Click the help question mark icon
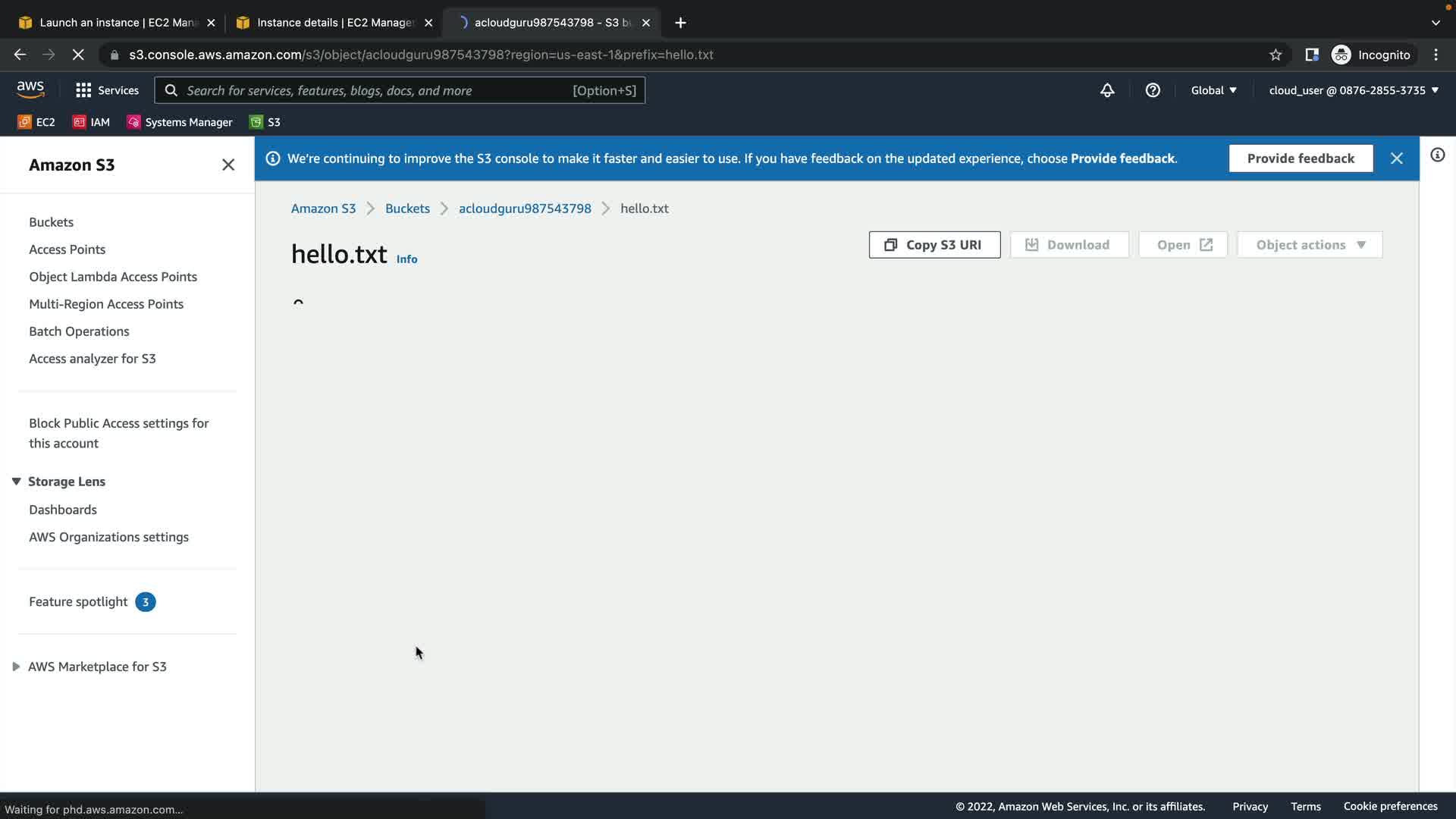Image resolution: width=1456 pixels, height=819 pixels. 1153,90
